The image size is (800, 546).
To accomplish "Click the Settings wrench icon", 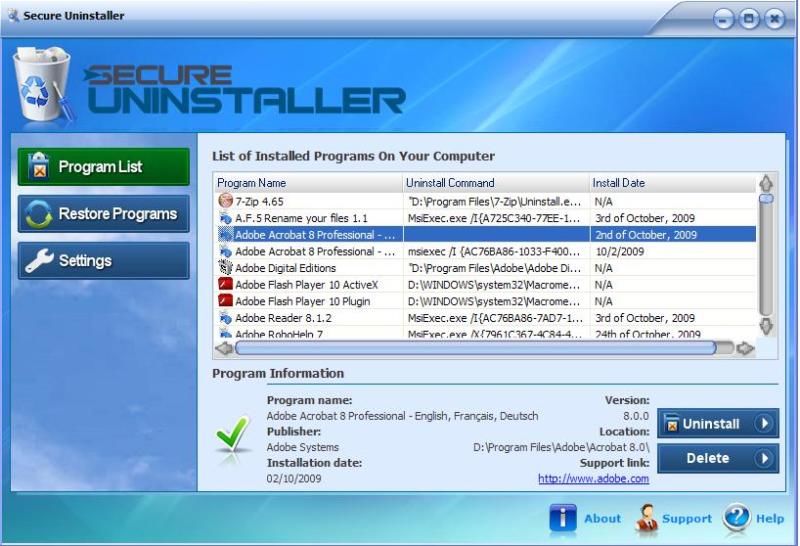I will click(39, 261).
